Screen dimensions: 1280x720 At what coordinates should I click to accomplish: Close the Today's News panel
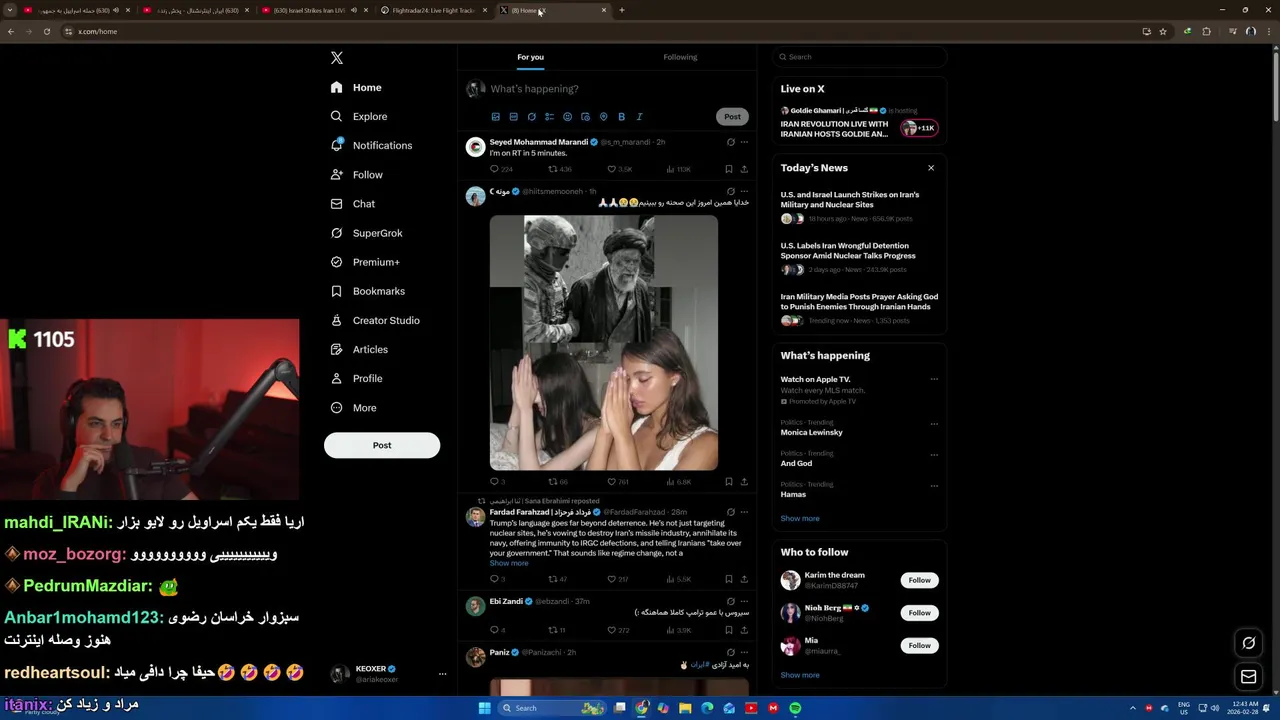coord(931,168)
